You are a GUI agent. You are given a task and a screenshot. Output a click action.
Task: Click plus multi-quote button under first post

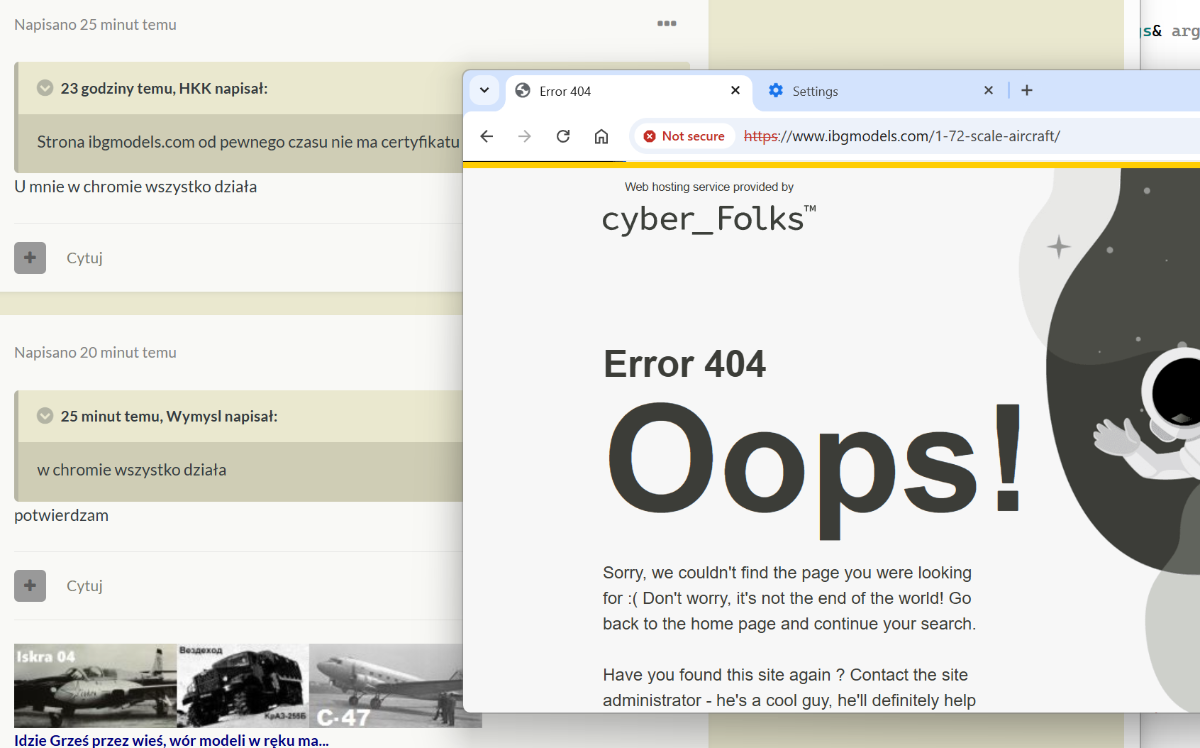[30, 258]
